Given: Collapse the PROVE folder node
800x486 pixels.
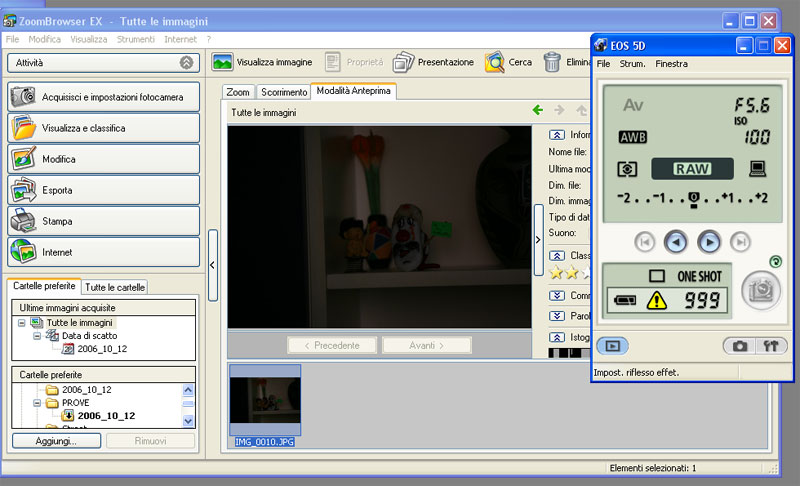Looking at the screenshot, I should (x=37, y=403).
